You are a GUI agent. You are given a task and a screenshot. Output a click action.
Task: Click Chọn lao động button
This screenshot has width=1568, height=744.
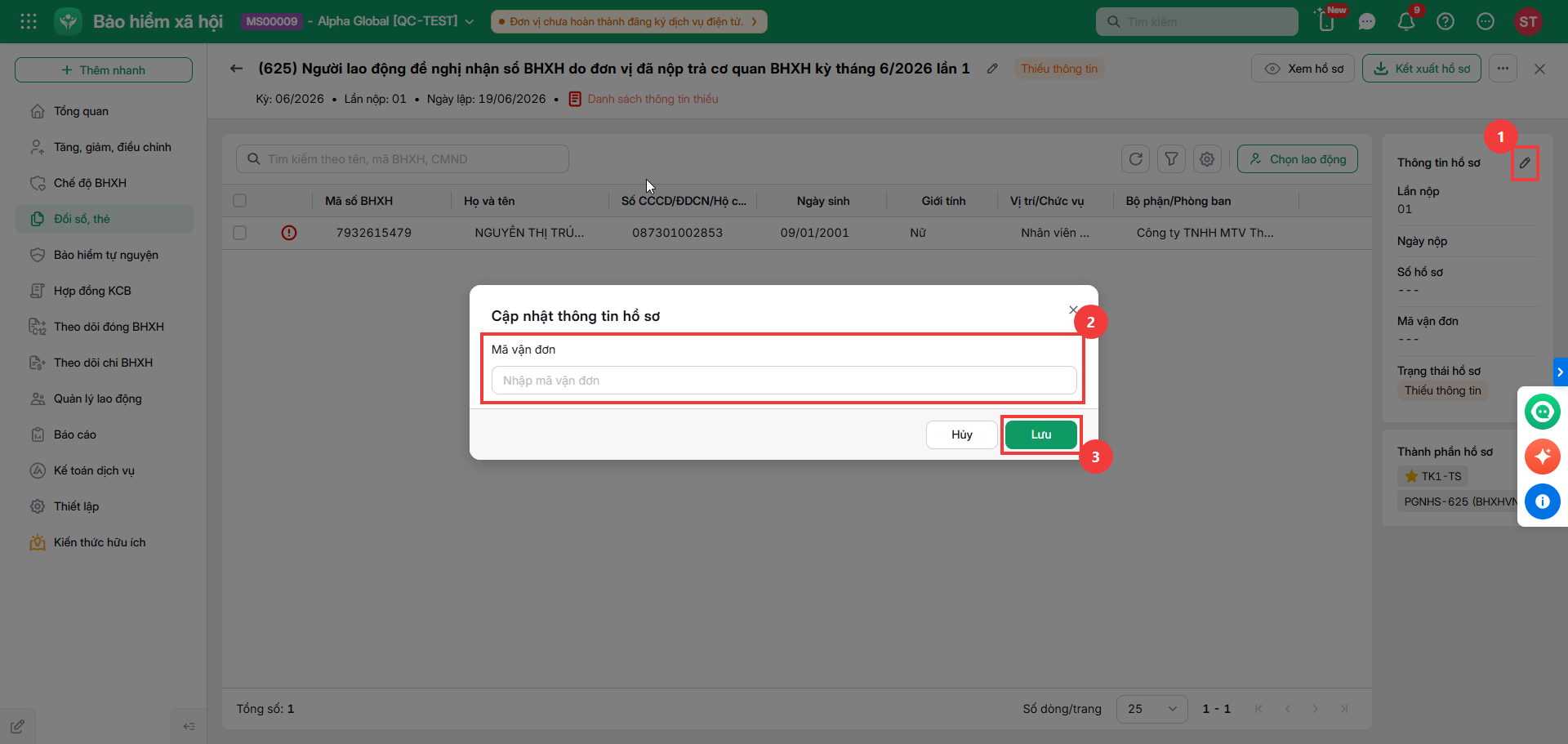tap(1298, 159)
